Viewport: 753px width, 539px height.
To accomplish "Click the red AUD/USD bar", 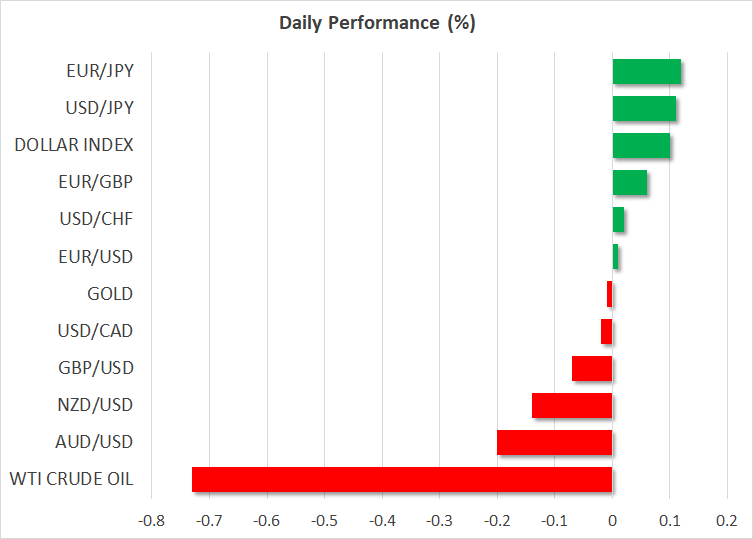I will [554, 442].
